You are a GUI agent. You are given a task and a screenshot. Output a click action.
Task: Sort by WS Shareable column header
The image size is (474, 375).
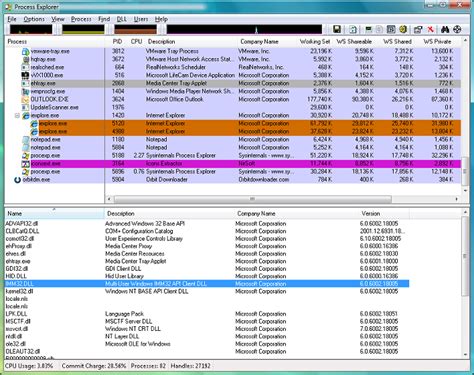coord(354,42)
